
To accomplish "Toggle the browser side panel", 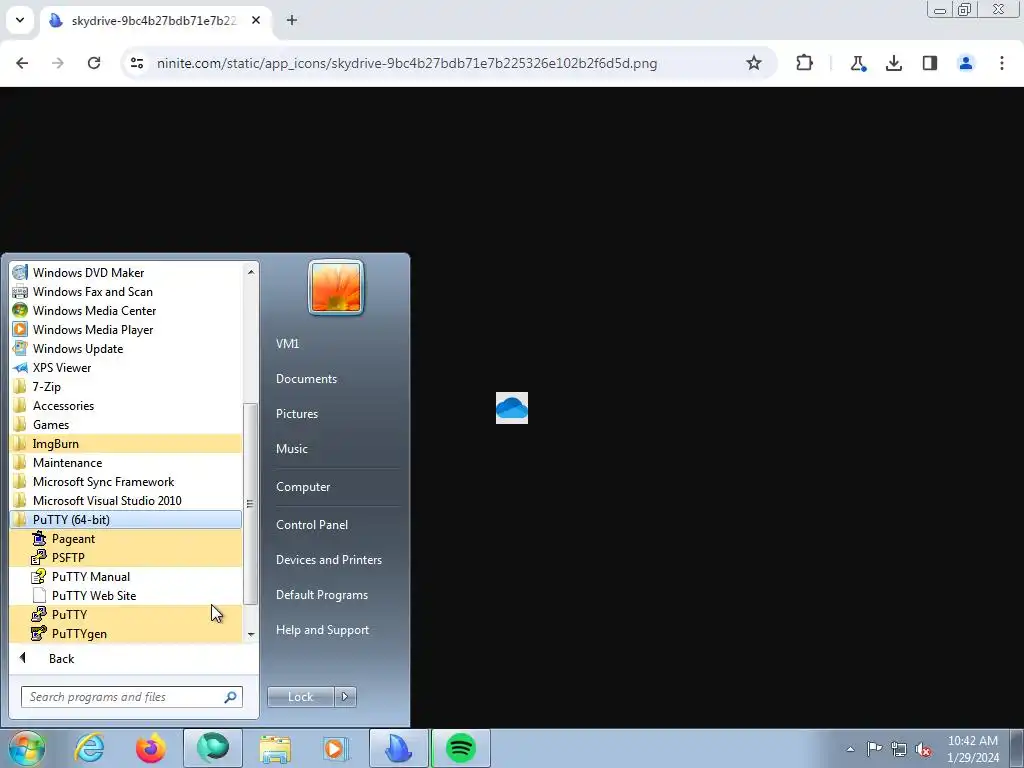I will pyautogui.click(x=930, y=63).
